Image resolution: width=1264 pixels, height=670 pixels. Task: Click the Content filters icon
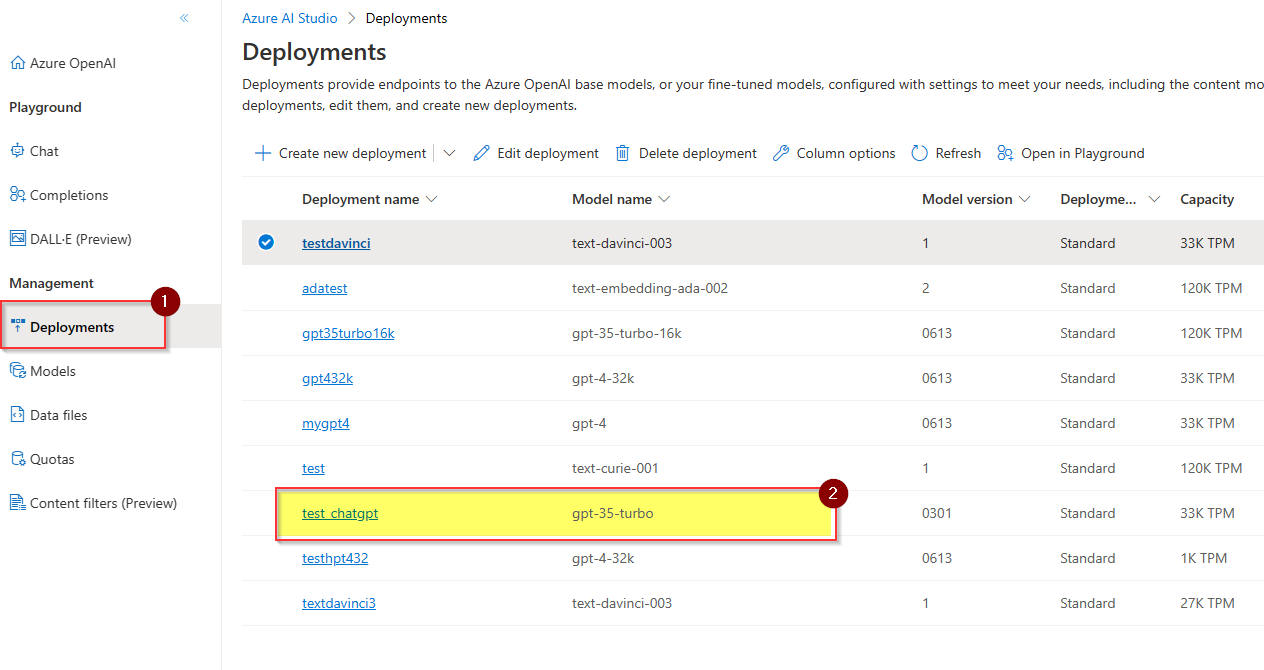tap(17, 503)
